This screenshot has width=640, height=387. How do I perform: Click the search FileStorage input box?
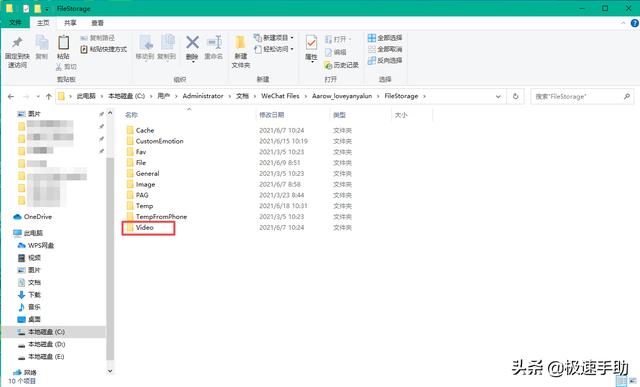click(577, 96)
